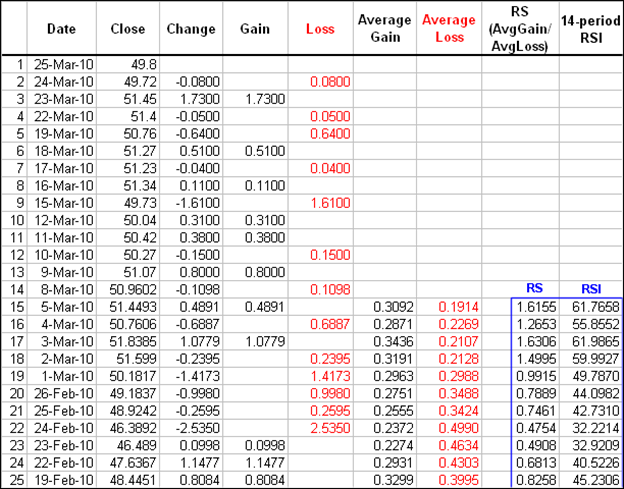The image size is (624, 489).
Task: Click close value 50.9602
Action: [x=133, y=289]
